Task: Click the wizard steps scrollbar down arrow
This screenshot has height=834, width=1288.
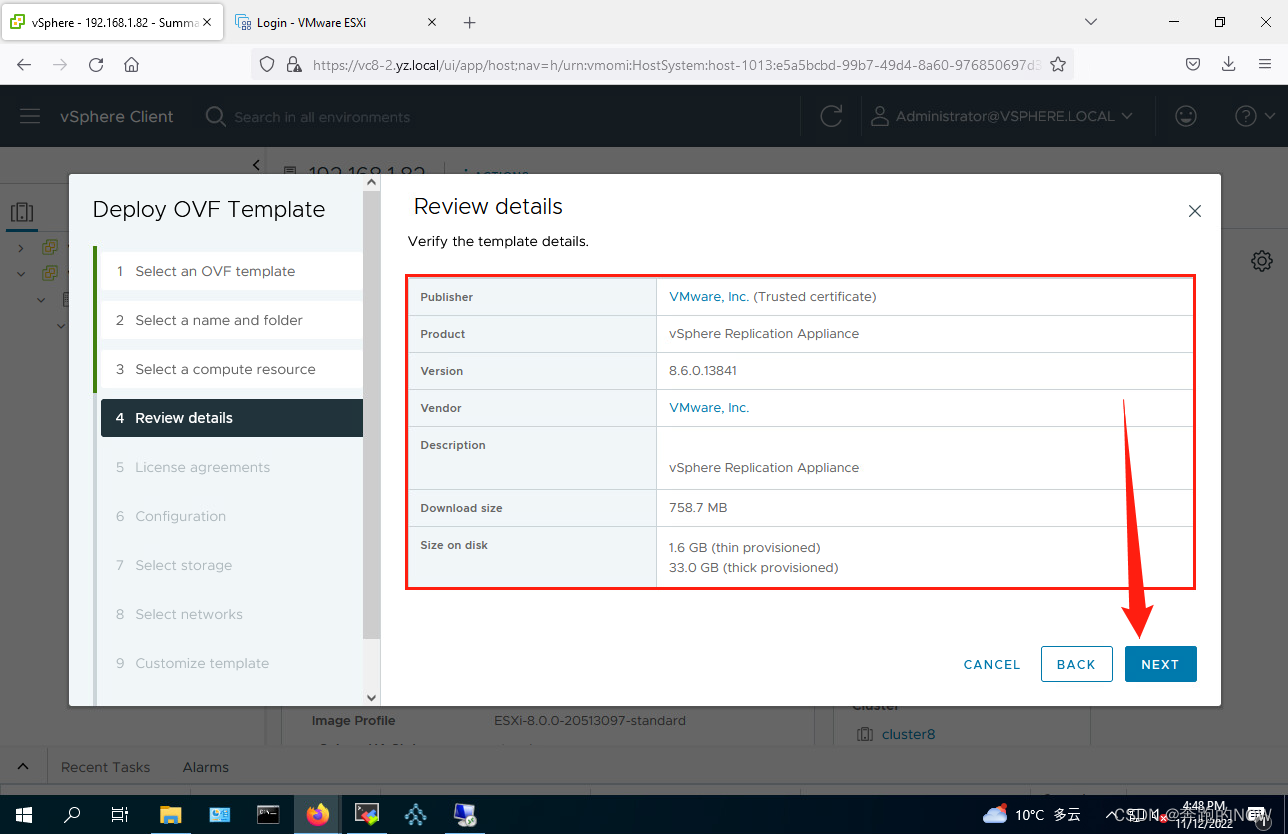Action: 372,697
